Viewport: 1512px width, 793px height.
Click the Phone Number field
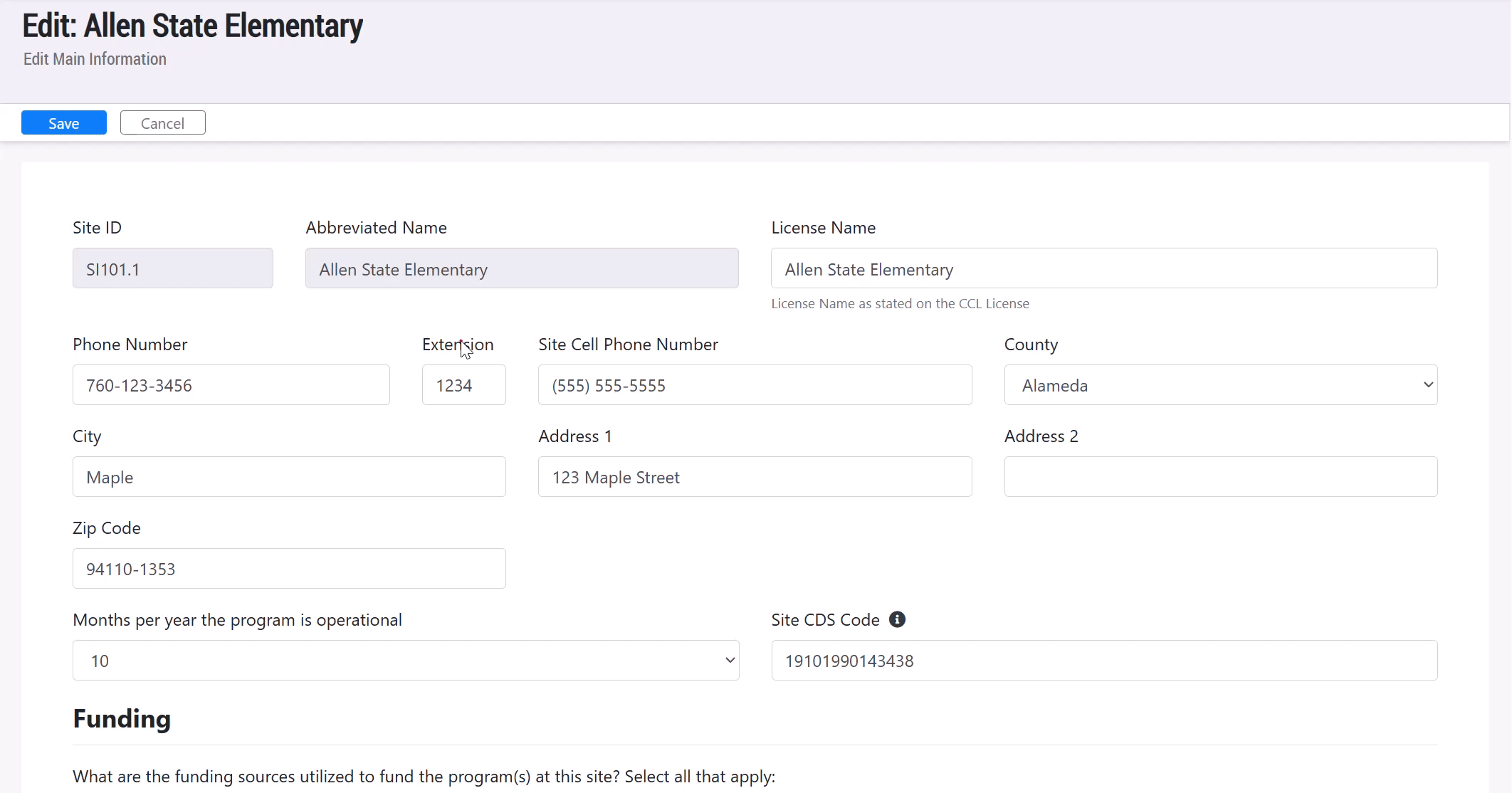click(x=231, y=385)
